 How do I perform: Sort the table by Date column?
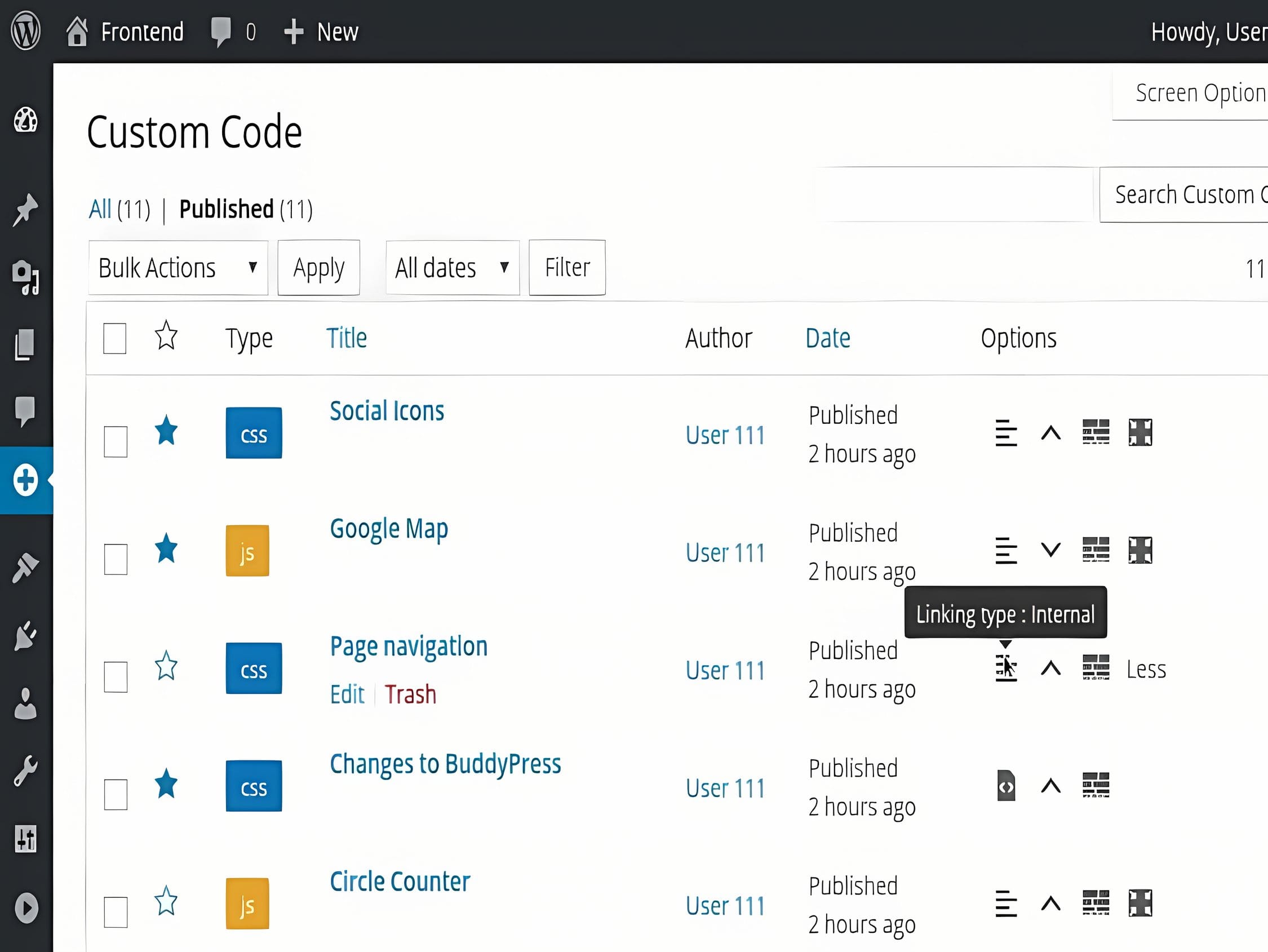828,338
